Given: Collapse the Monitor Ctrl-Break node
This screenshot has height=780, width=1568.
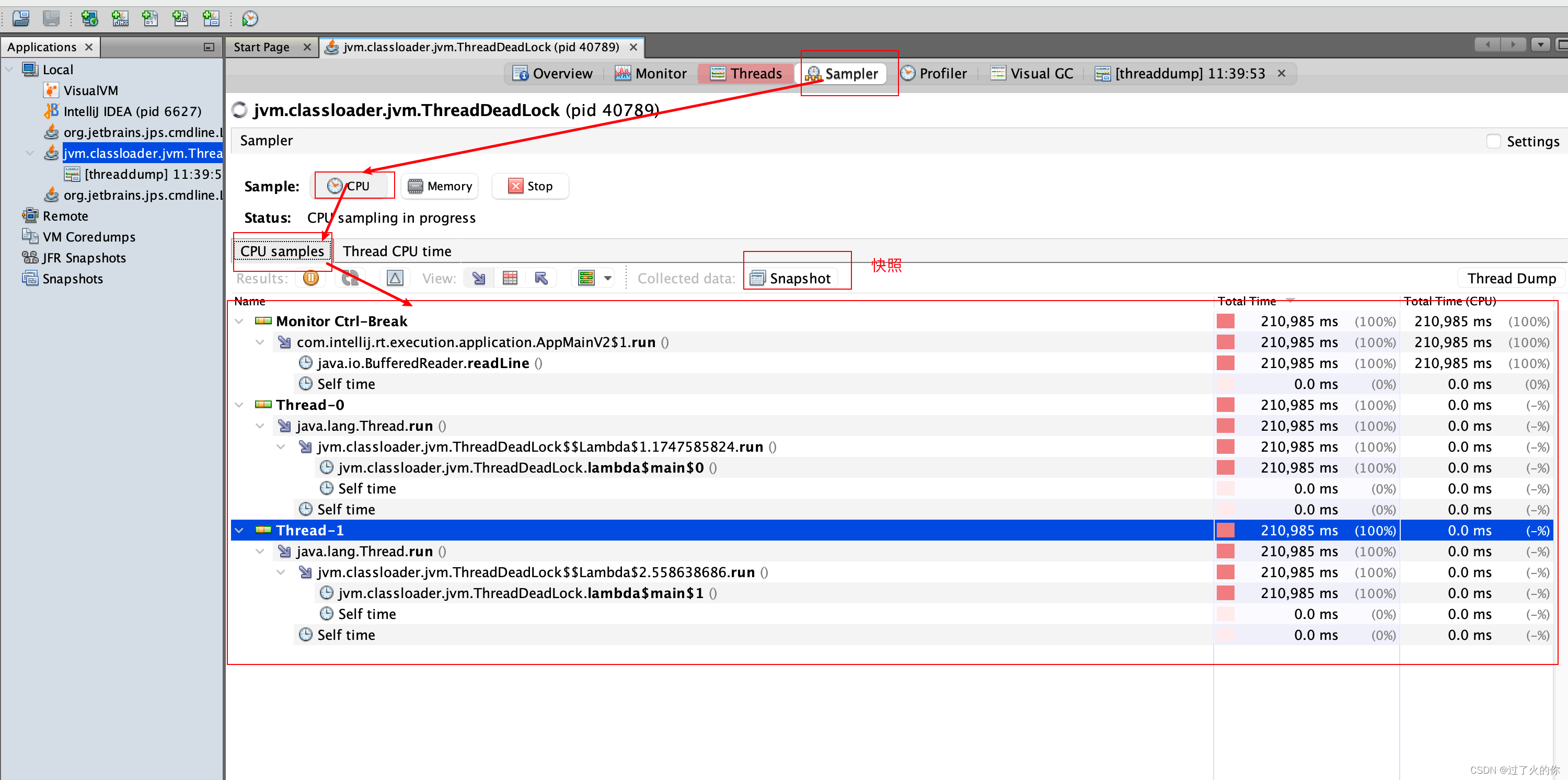Looking at the screenshot, I should point(239,322).
